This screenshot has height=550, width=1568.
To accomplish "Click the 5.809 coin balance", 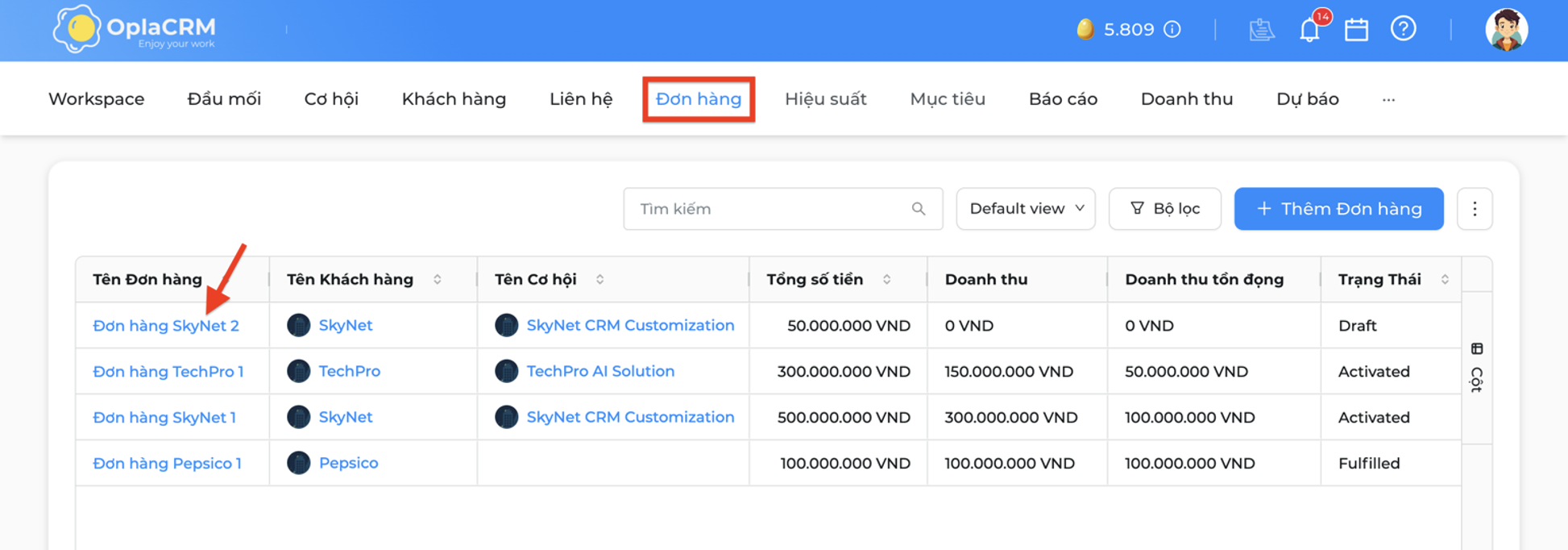I will click(1129, 30).
